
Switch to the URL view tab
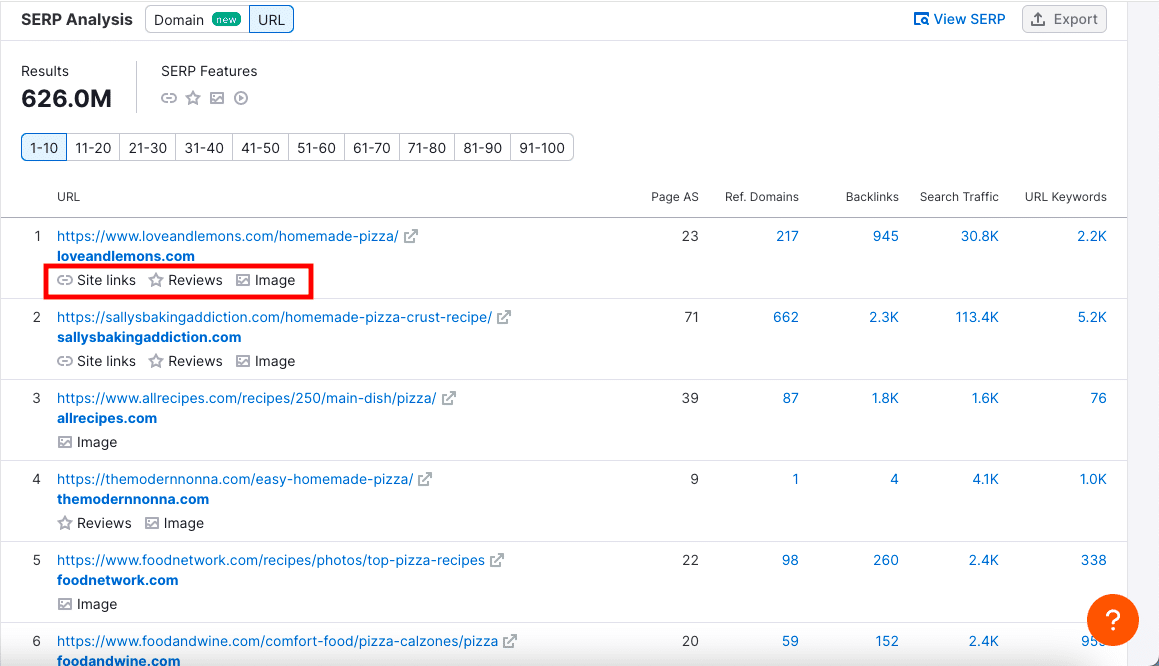click(271, 20)
